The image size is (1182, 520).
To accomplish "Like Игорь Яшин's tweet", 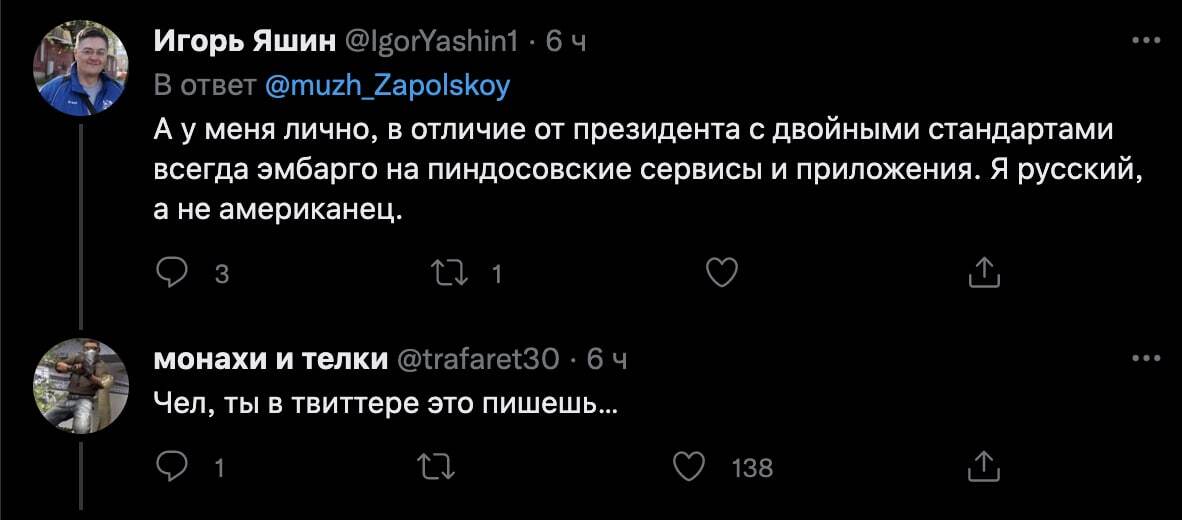I will tap(721, 272).
